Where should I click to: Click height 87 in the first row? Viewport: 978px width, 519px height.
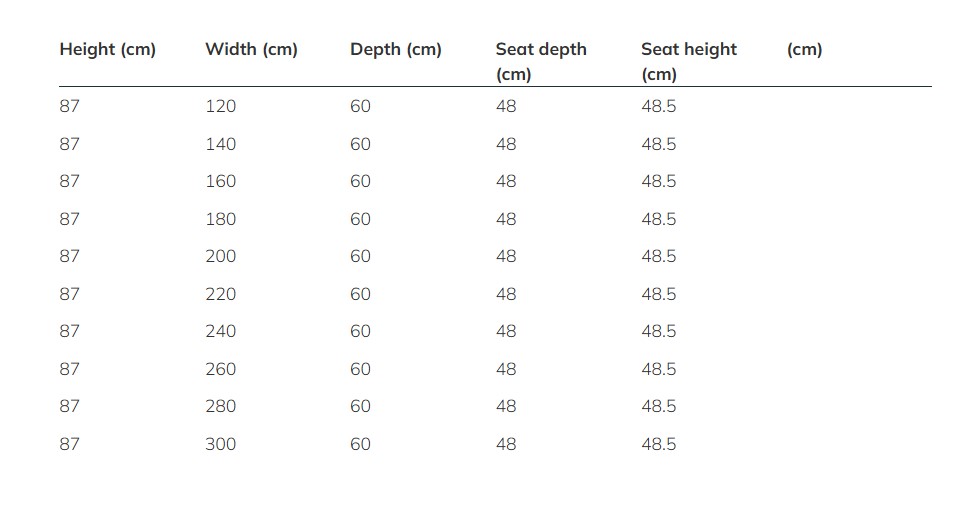[x=70, y=106]
